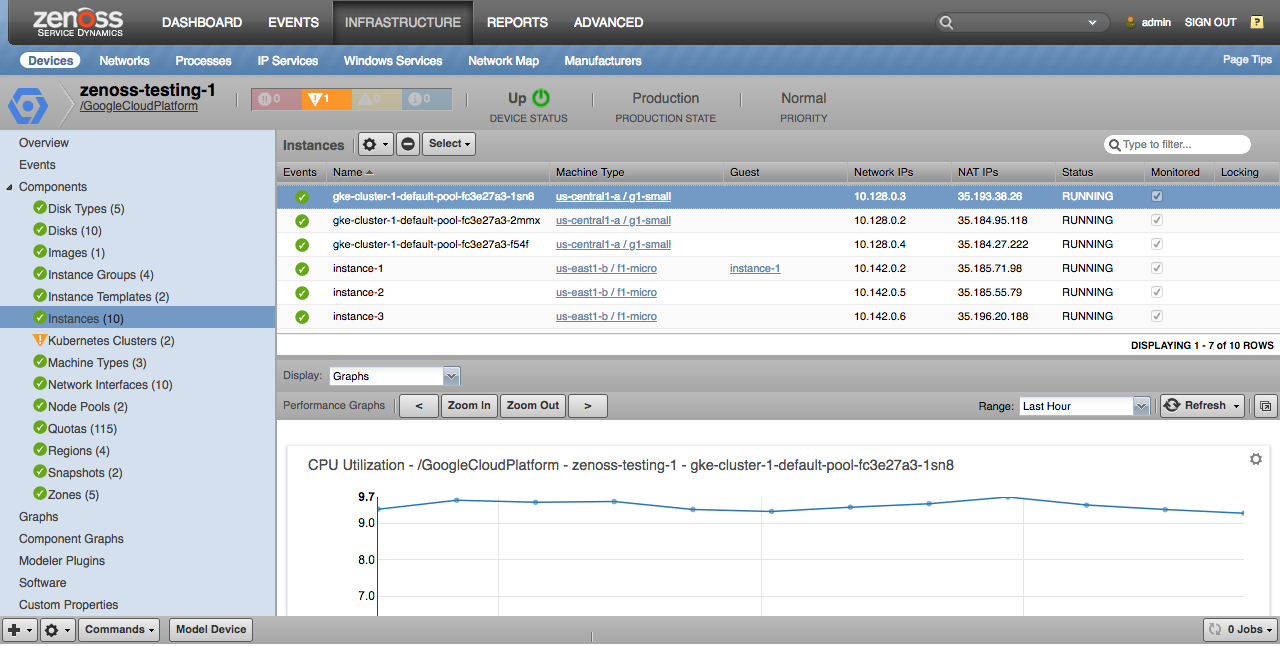Go to next graph time range

click(588, 406)
